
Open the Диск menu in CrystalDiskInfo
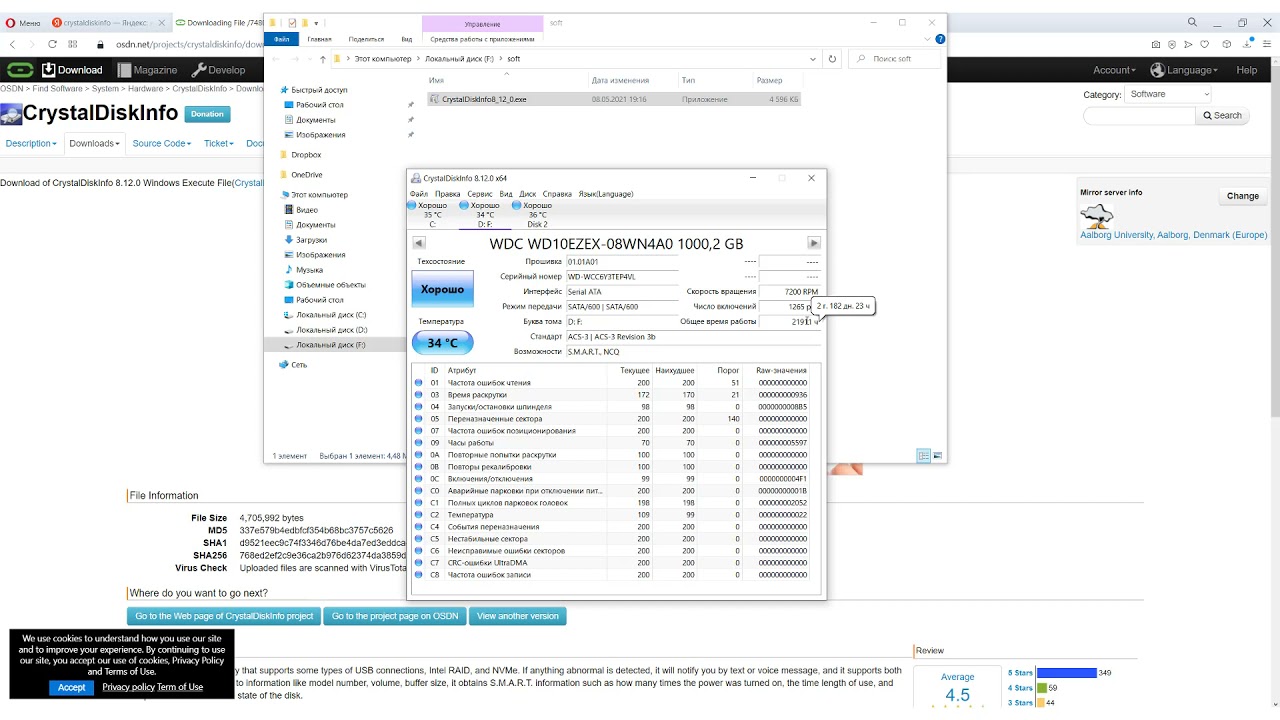(x=528, y=194)
